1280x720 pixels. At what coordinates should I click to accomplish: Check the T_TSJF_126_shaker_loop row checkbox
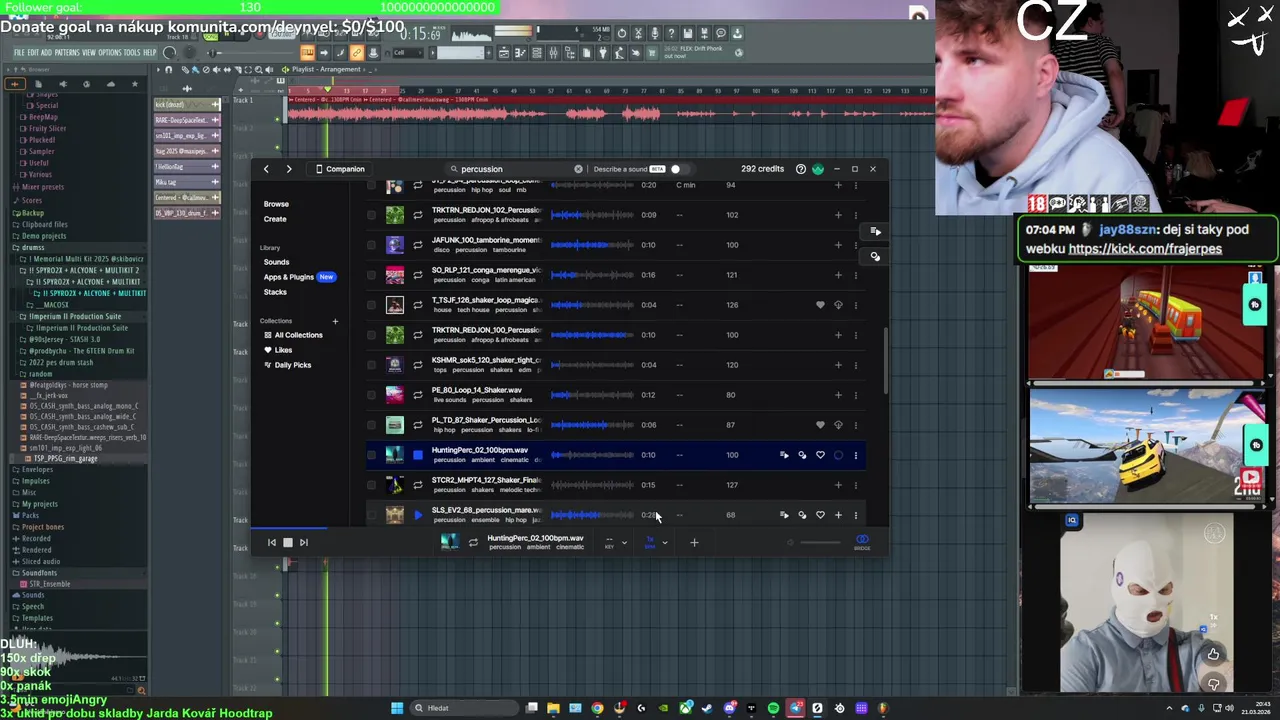coord(372,305)
